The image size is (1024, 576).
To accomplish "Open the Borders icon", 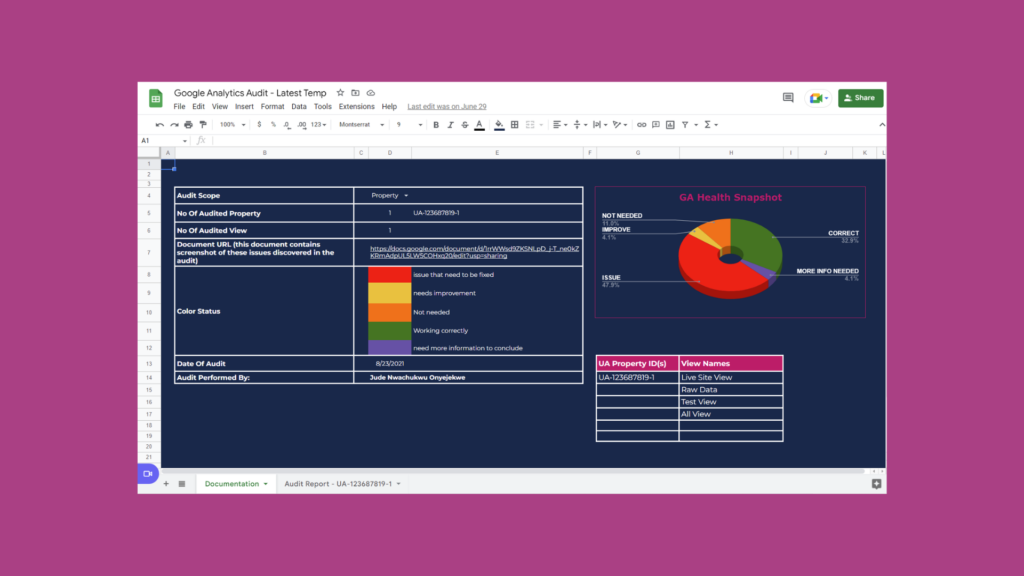I will (512, 124).
